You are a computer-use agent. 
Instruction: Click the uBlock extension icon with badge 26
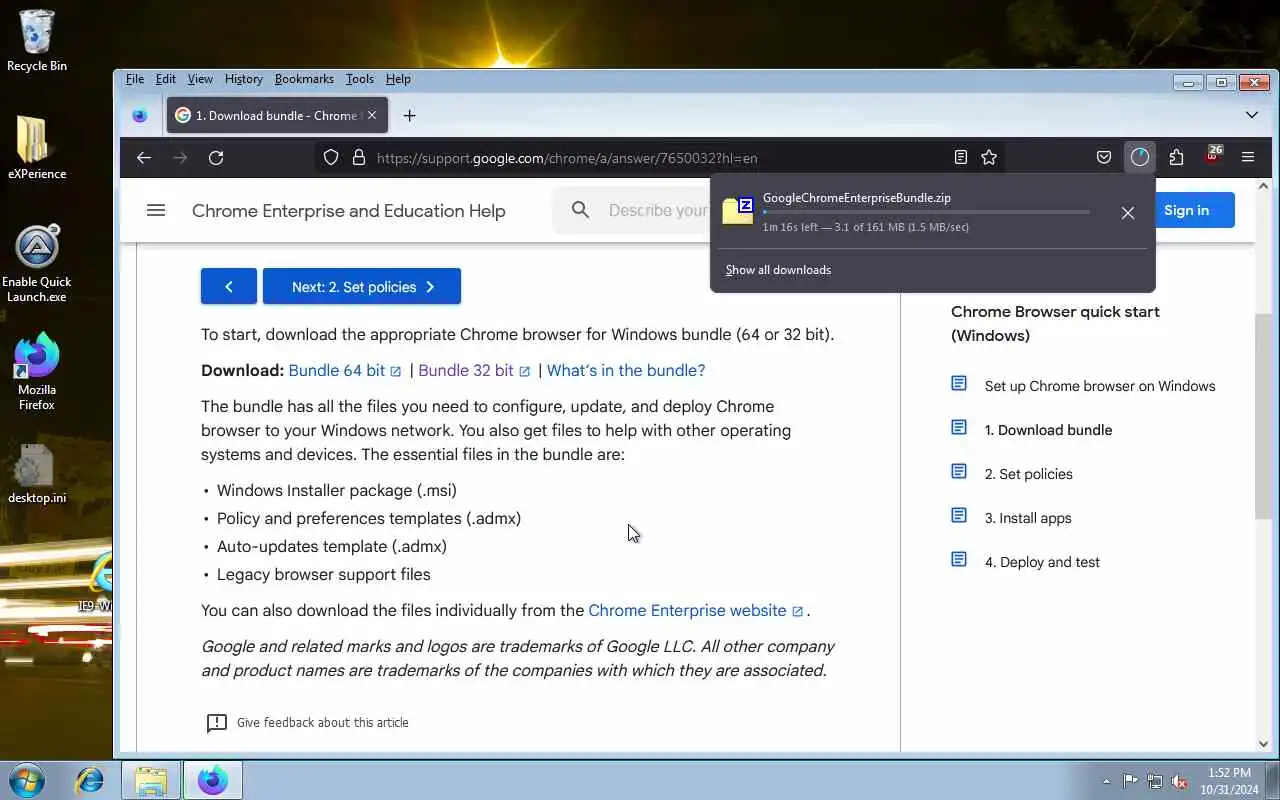(x=1212, y=155)
